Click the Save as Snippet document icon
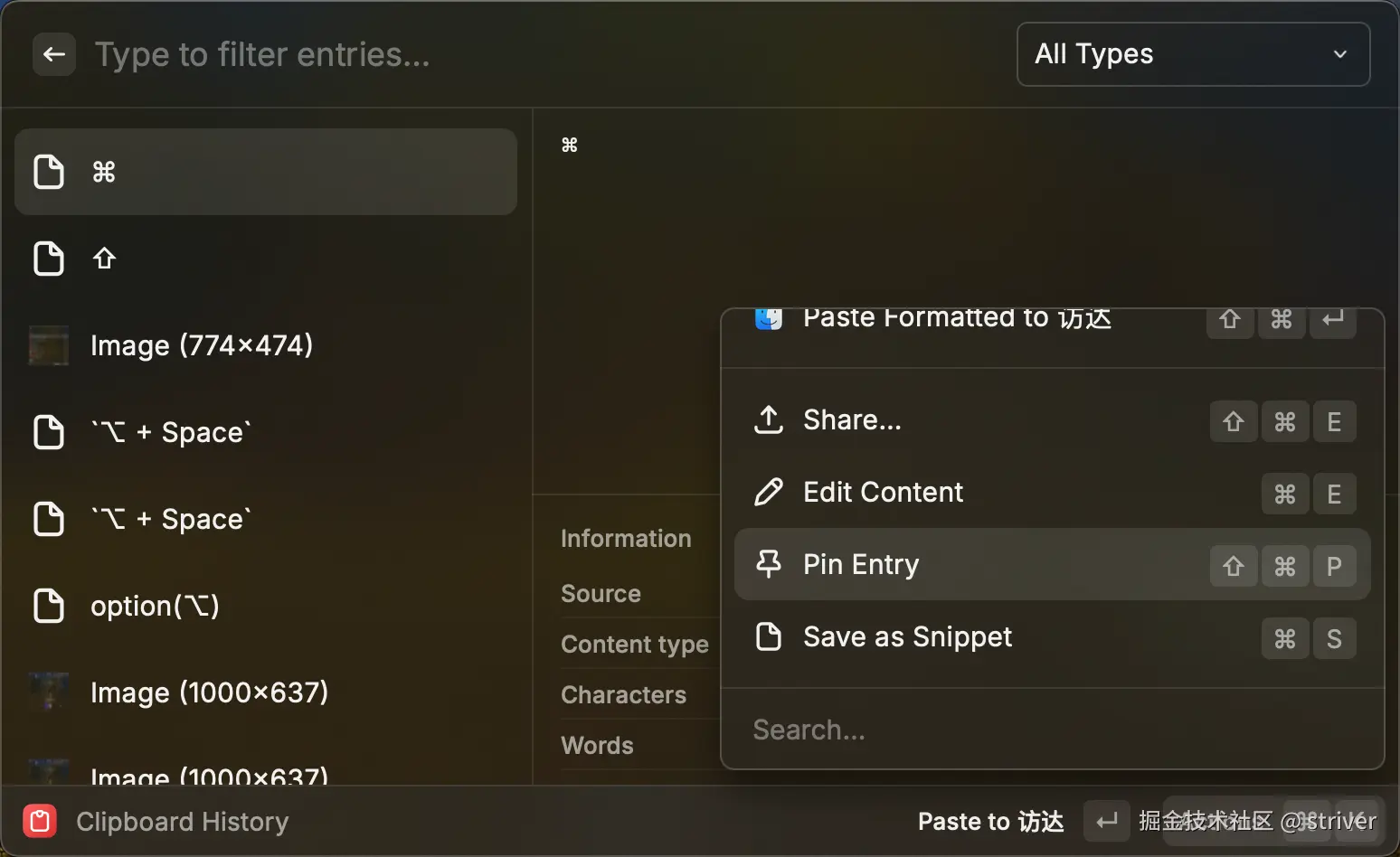 (x=769, y=636)
